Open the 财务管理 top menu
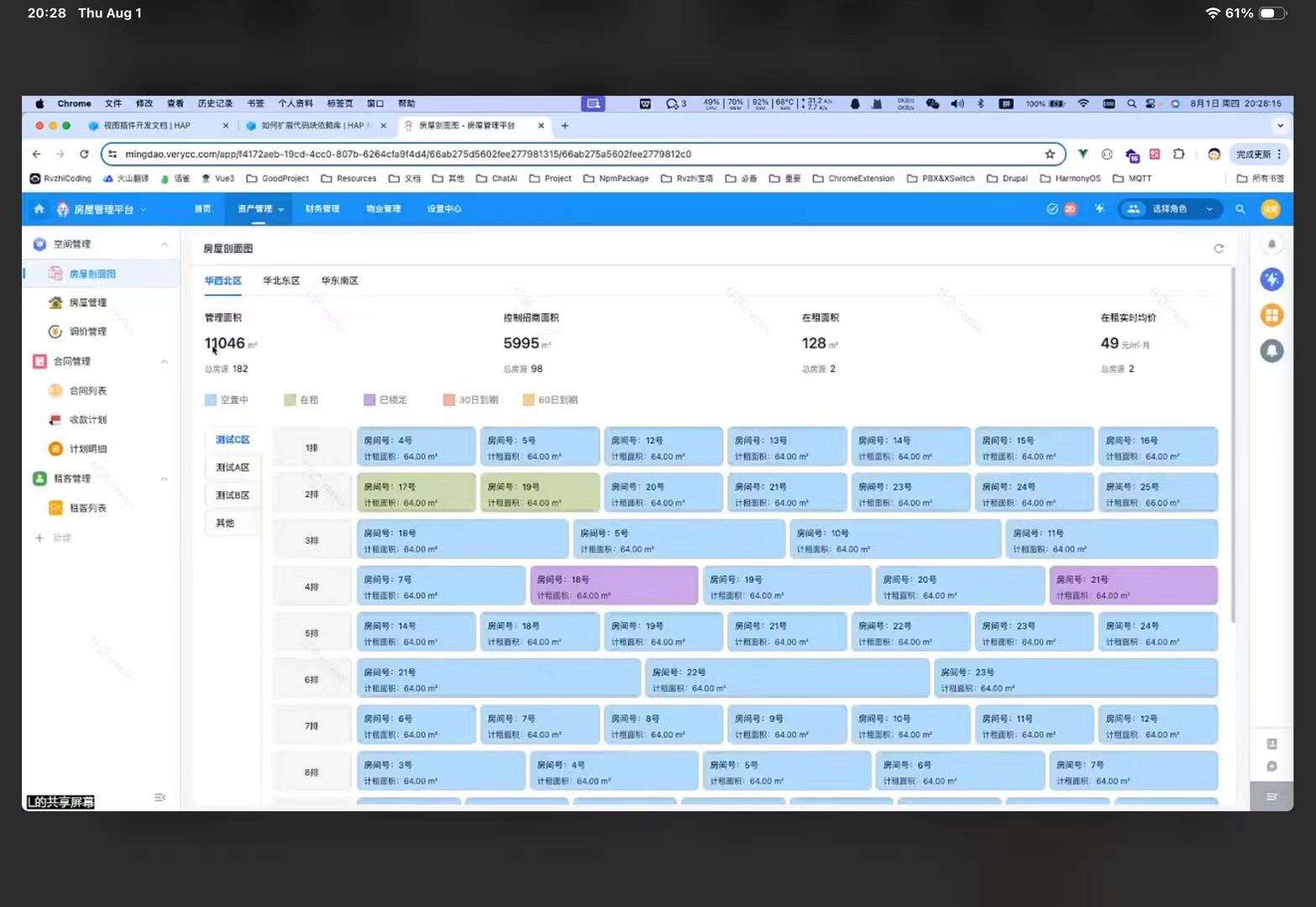This screenshot has width=1316, height=907. click(x=322, y=209)
